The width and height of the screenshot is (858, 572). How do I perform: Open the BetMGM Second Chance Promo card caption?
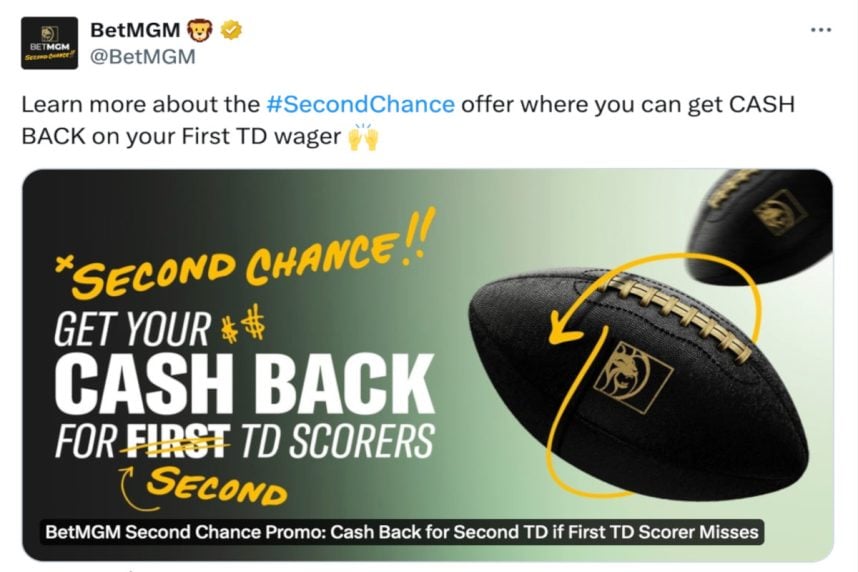pos(402,532)
